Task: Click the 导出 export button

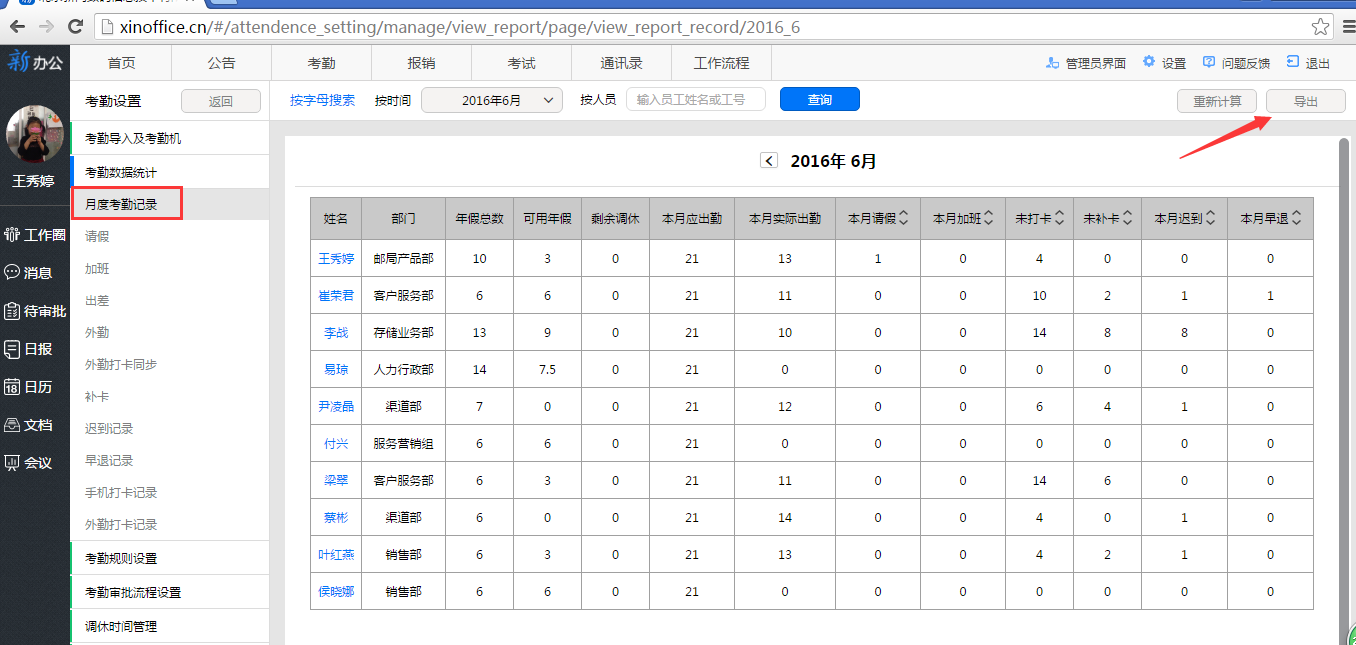Action: tap(1306, 101)
